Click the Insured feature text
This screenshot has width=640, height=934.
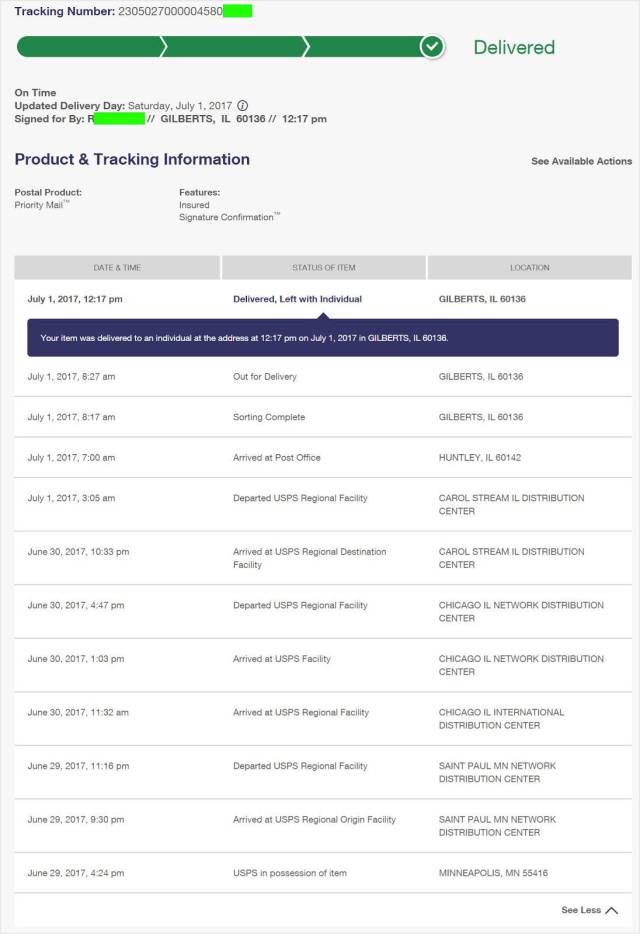[x=194, y=205]
